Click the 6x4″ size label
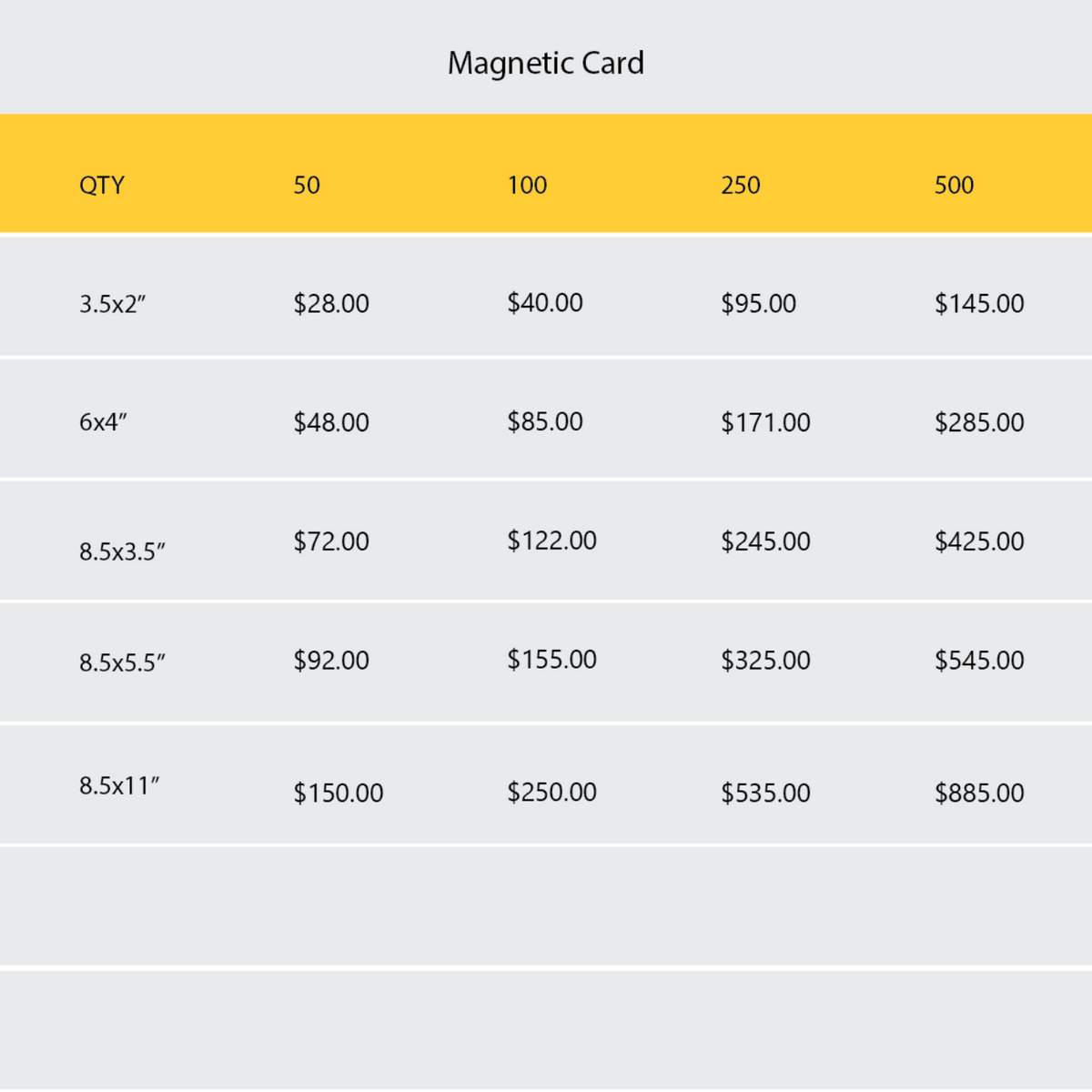The width and height of the screenshot is (1092, 1092). point(103,422)
